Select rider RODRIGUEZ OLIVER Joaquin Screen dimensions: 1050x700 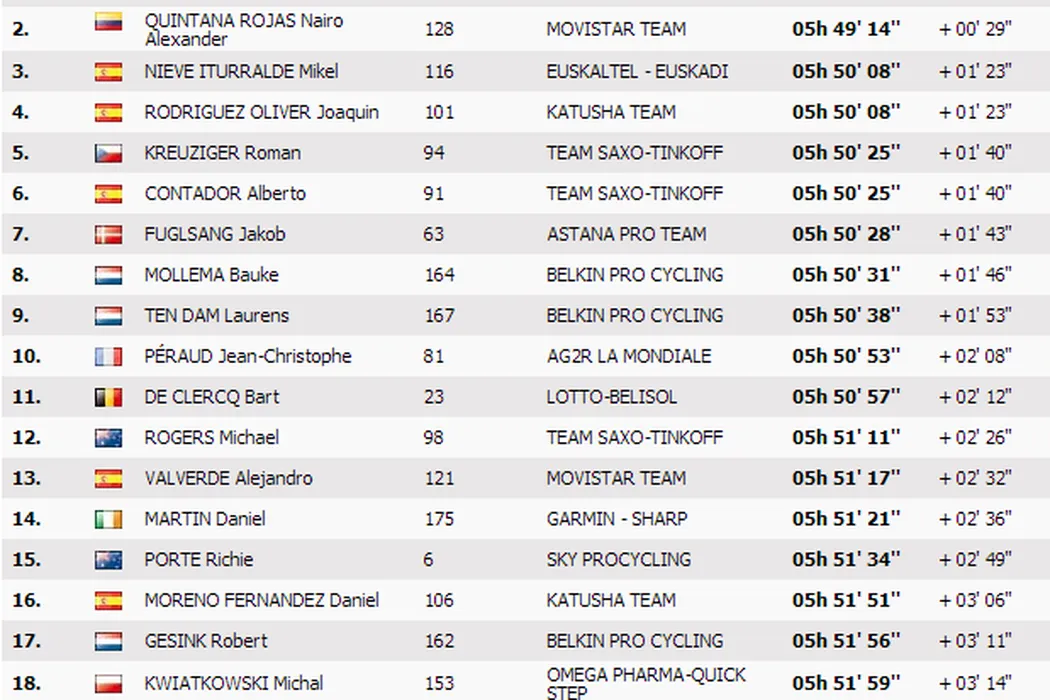coord(261,112)
